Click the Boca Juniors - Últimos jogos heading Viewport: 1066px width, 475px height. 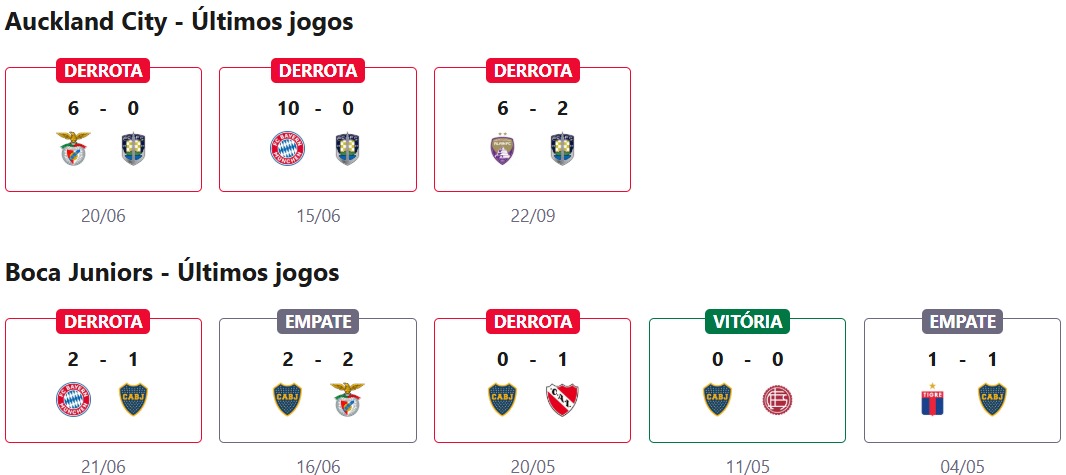pyautogui.click(x=173, y=272)
